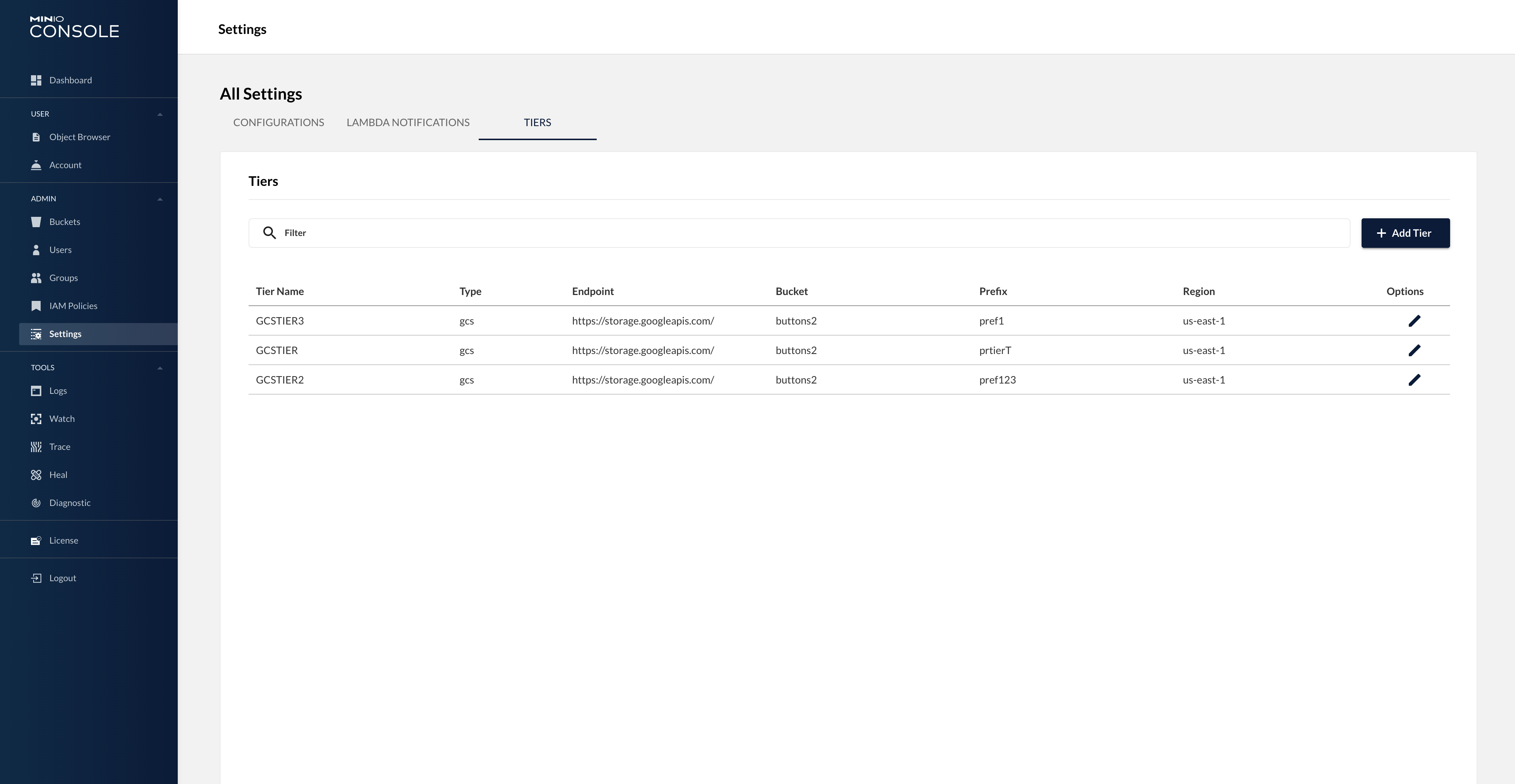Collapse the TOOLS sidebar section
This screenshot has height=784, width=1515.
(160, 368)
